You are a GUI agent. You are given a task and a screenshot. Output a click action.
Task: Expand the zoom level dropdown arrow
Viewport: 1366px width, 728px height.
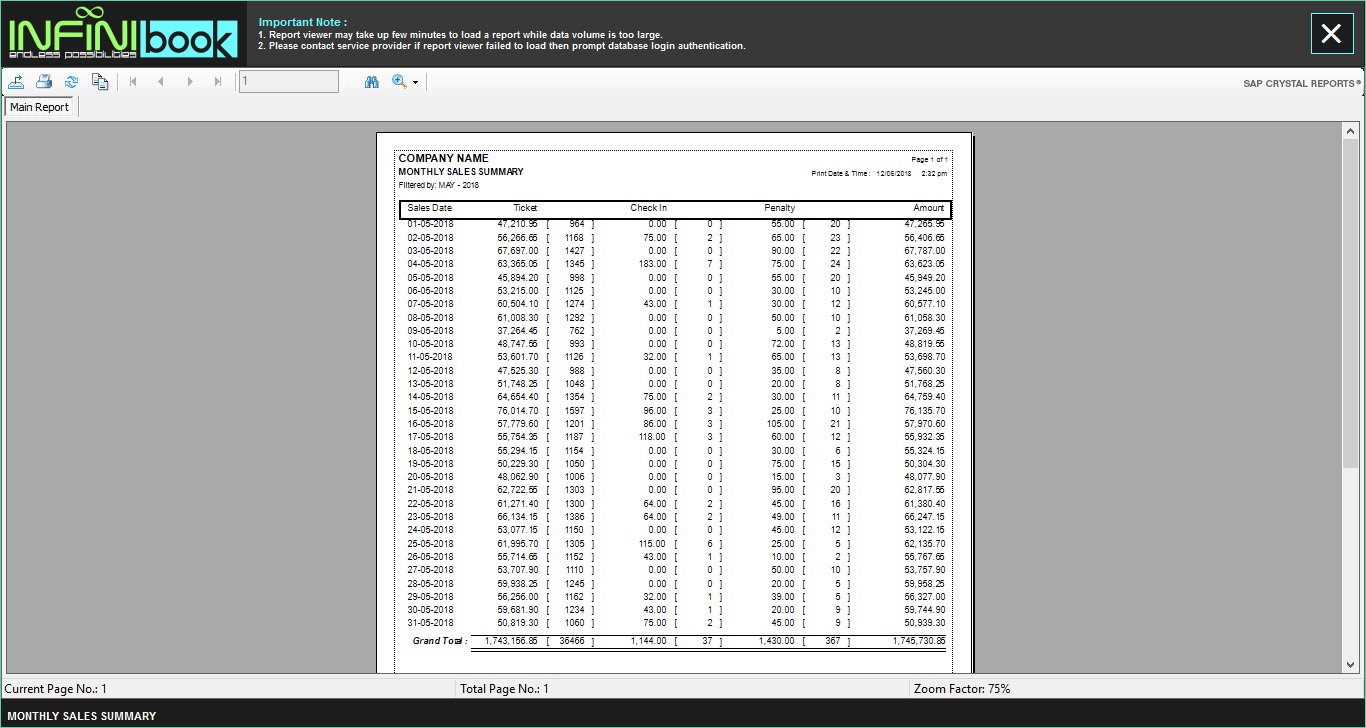click(x=415, y=83)
